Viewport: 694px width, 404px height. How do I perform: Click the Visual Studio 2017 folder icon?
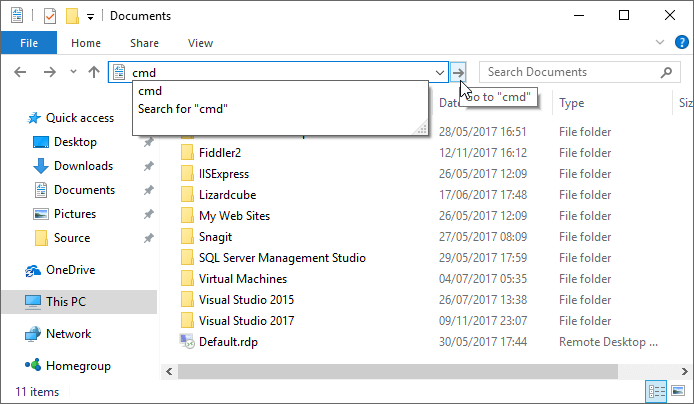coord(187,321)
